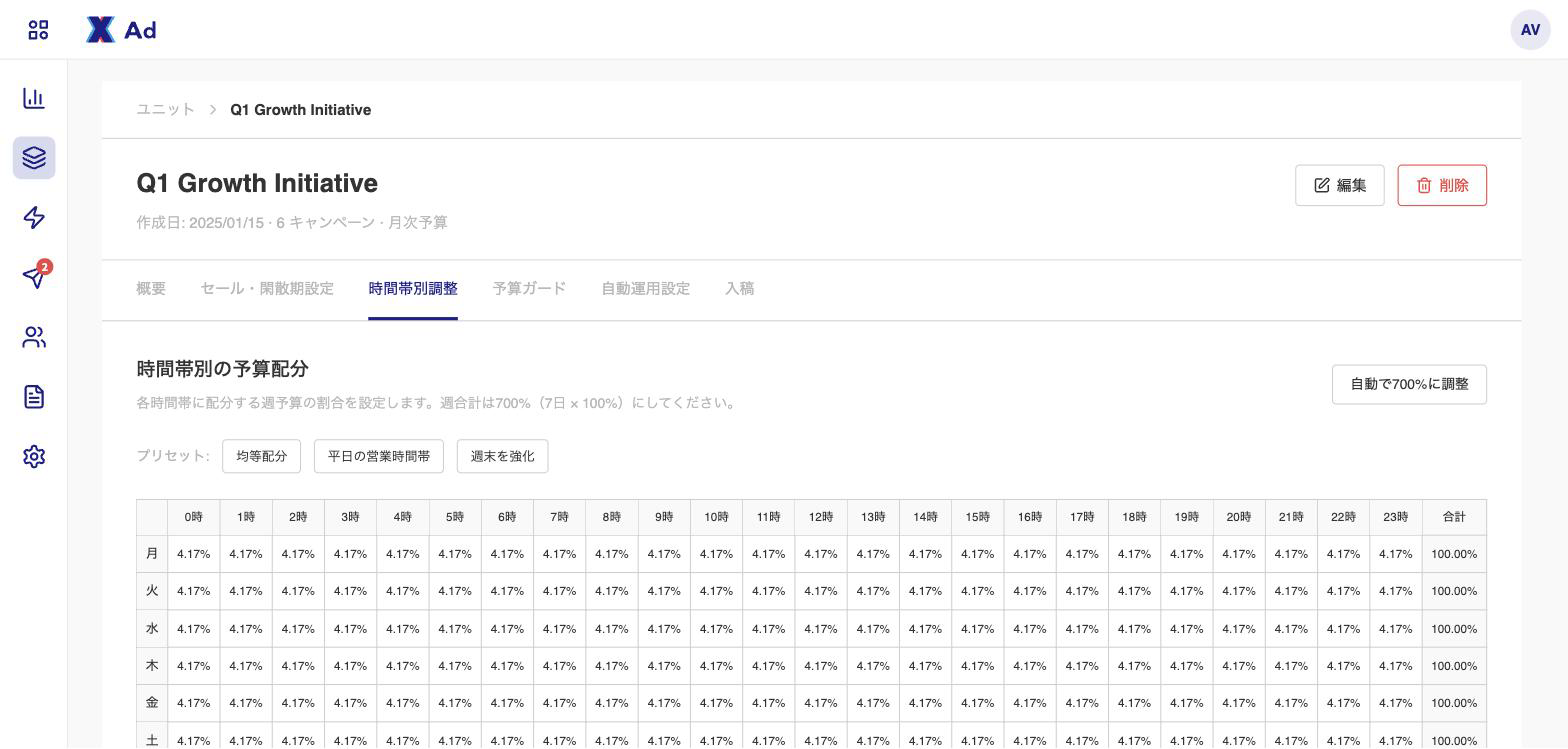Click the 10時 column header

pos(716,517)
